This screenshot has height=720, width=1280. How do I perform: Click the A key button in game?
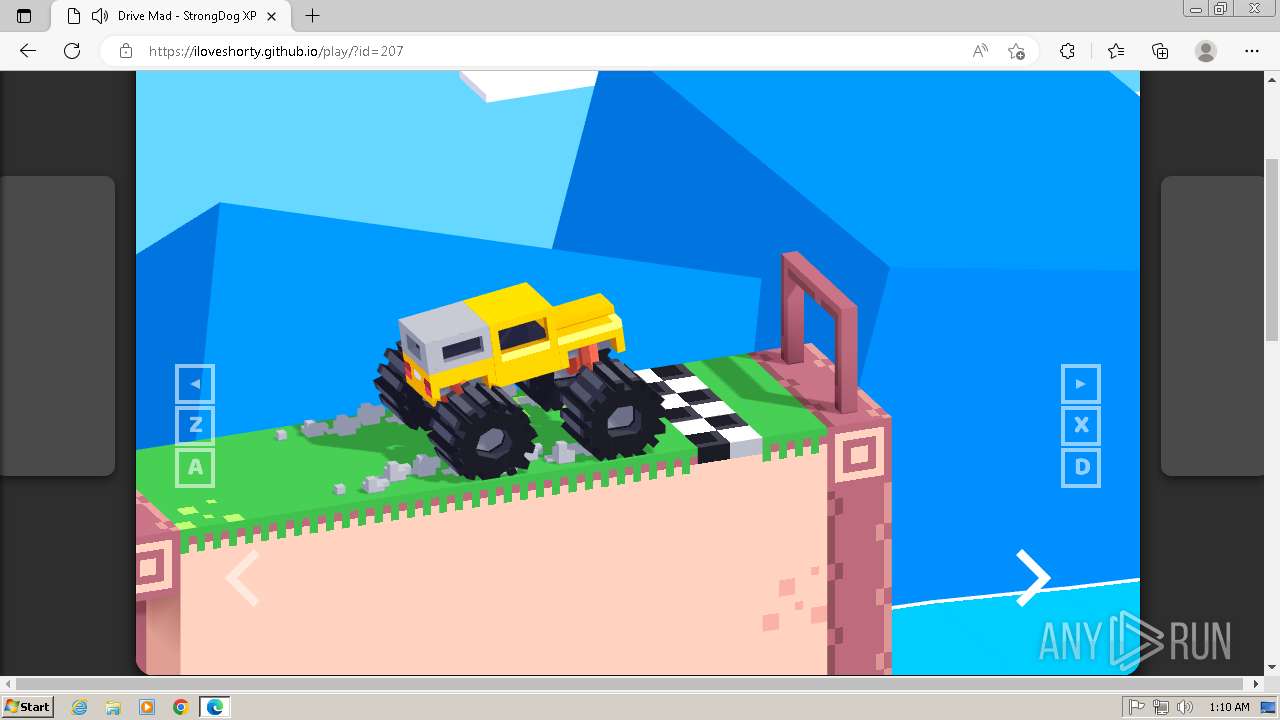pos(195,467)
